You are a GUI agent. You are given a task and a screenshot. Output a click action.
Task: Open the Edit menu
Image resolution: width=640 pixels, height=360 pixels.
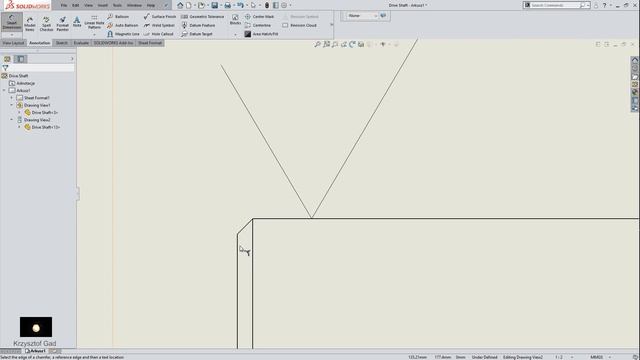76,5
